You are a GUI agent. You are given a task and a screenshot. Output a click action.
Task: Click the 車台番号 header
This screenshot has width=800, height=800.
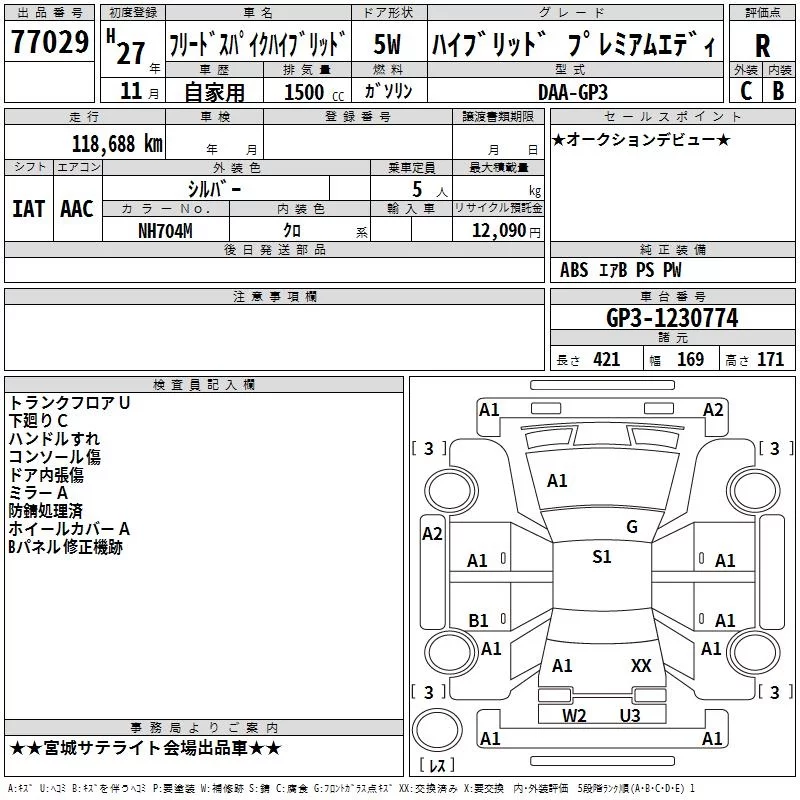tap(672, 296)
